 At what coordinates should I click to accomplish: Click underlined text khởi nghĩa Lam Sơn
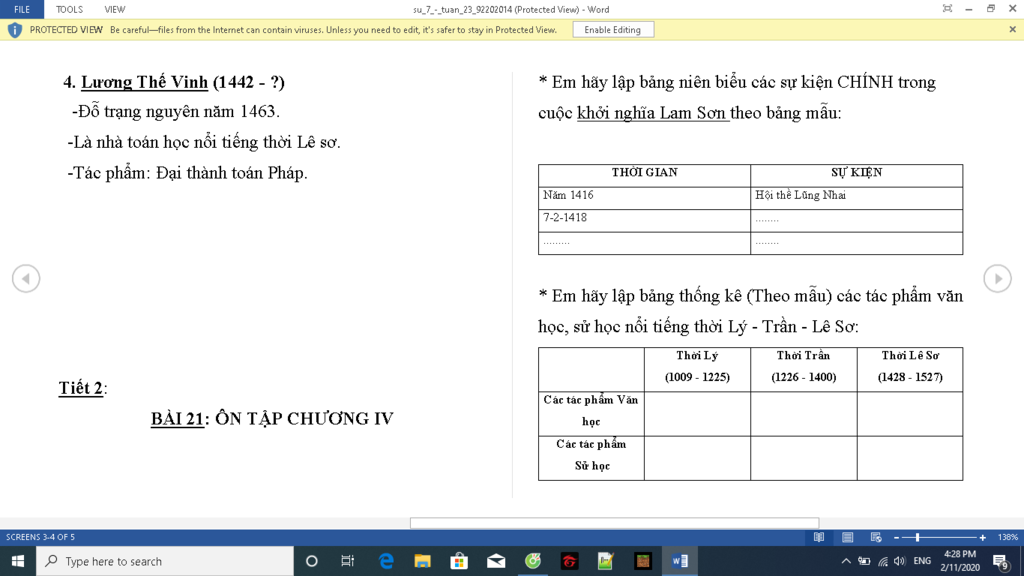tap(652, 113)
